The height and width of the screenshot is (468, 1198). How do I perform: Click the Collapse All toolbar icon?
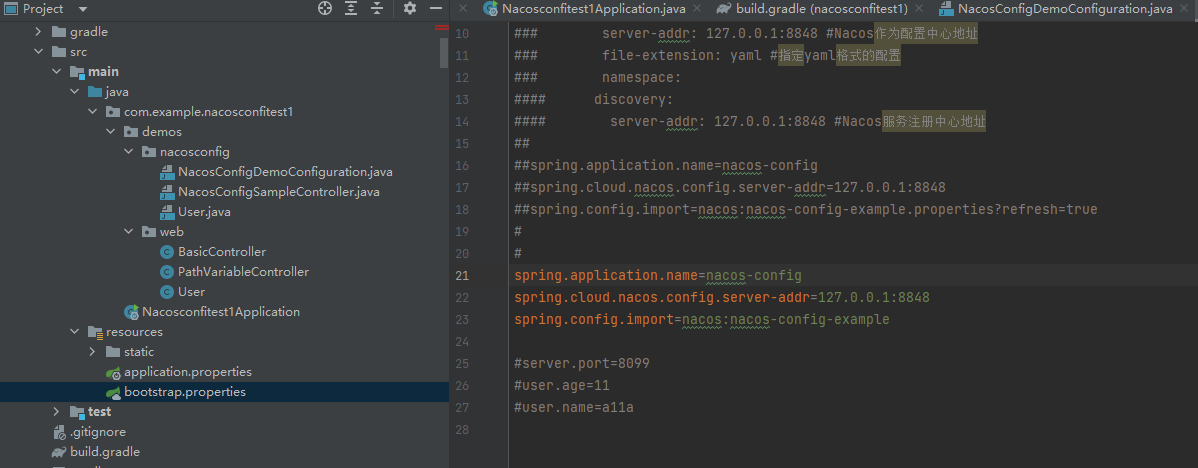click(377, 8)
